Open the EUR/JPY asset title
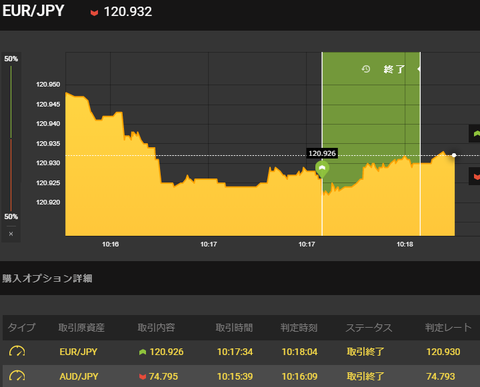This screenshot has width=480, height=387. (33, 11)
